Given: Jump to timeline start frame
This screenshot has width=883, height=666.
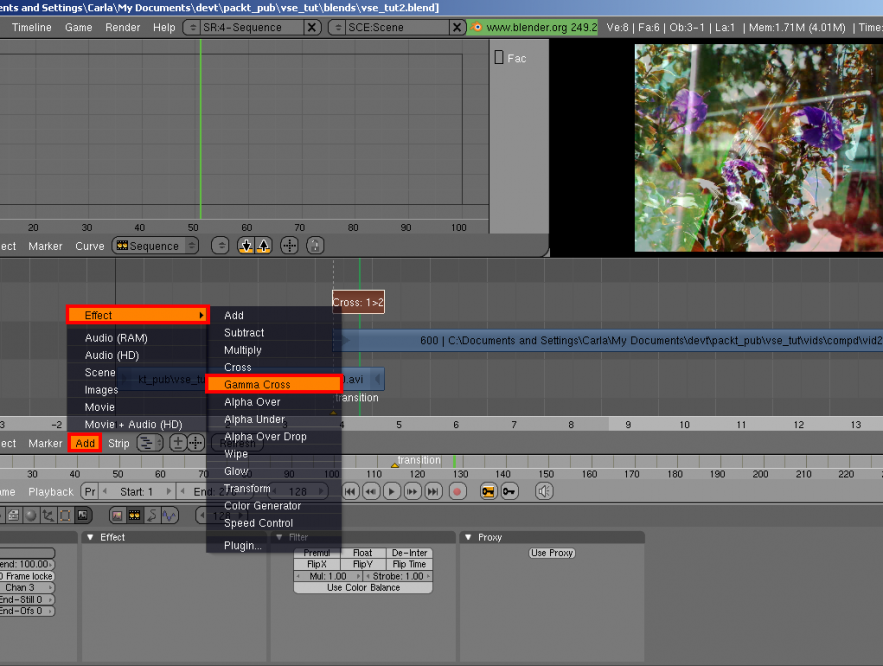Looking at the screenshot, I should pos(350,491).
